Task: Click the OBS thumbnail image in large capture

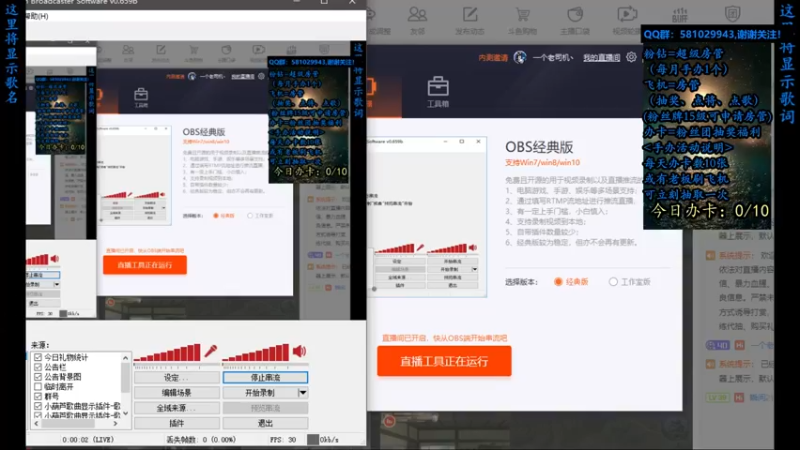Action: (427, 217)
